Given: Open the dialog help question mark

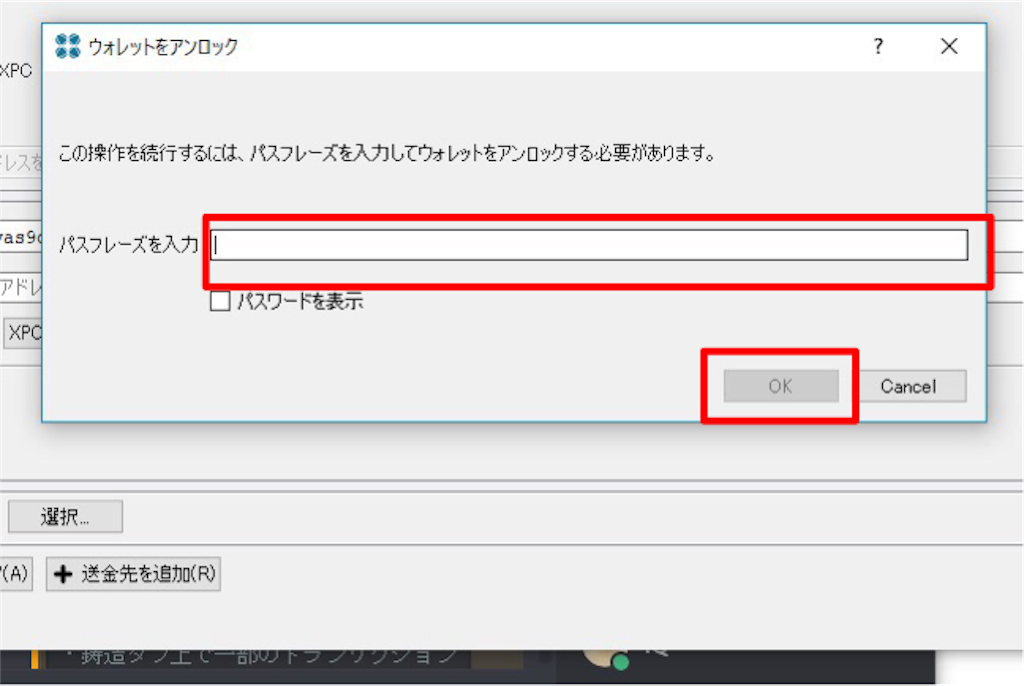Looking at the screenshot, I should (878, 46).
